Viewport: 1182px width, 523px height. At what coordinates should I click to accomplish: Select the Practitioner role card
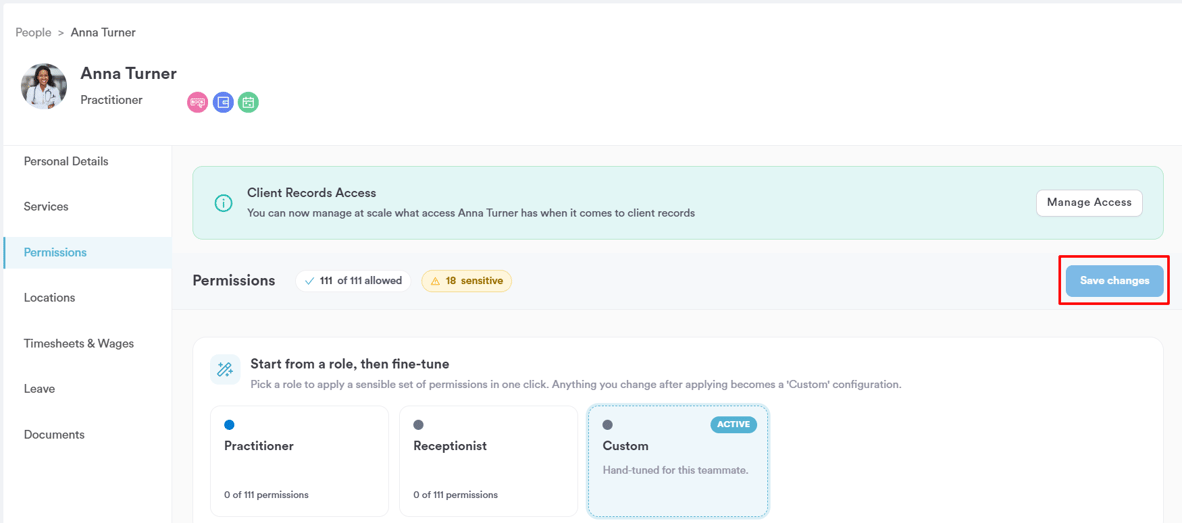[x=299, y=461]
